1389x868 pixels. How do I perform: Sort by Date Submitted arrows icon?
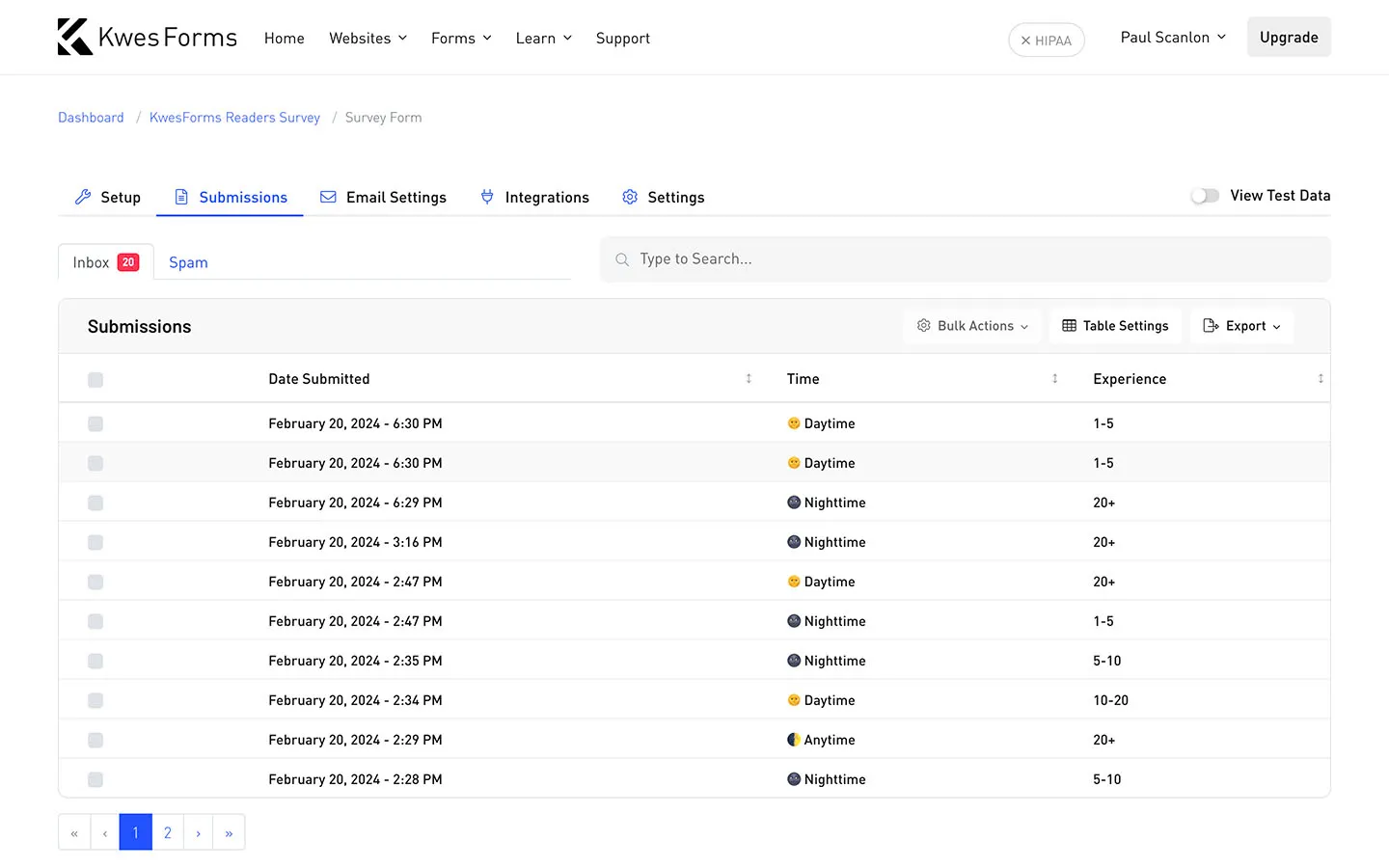coord(749,379)
